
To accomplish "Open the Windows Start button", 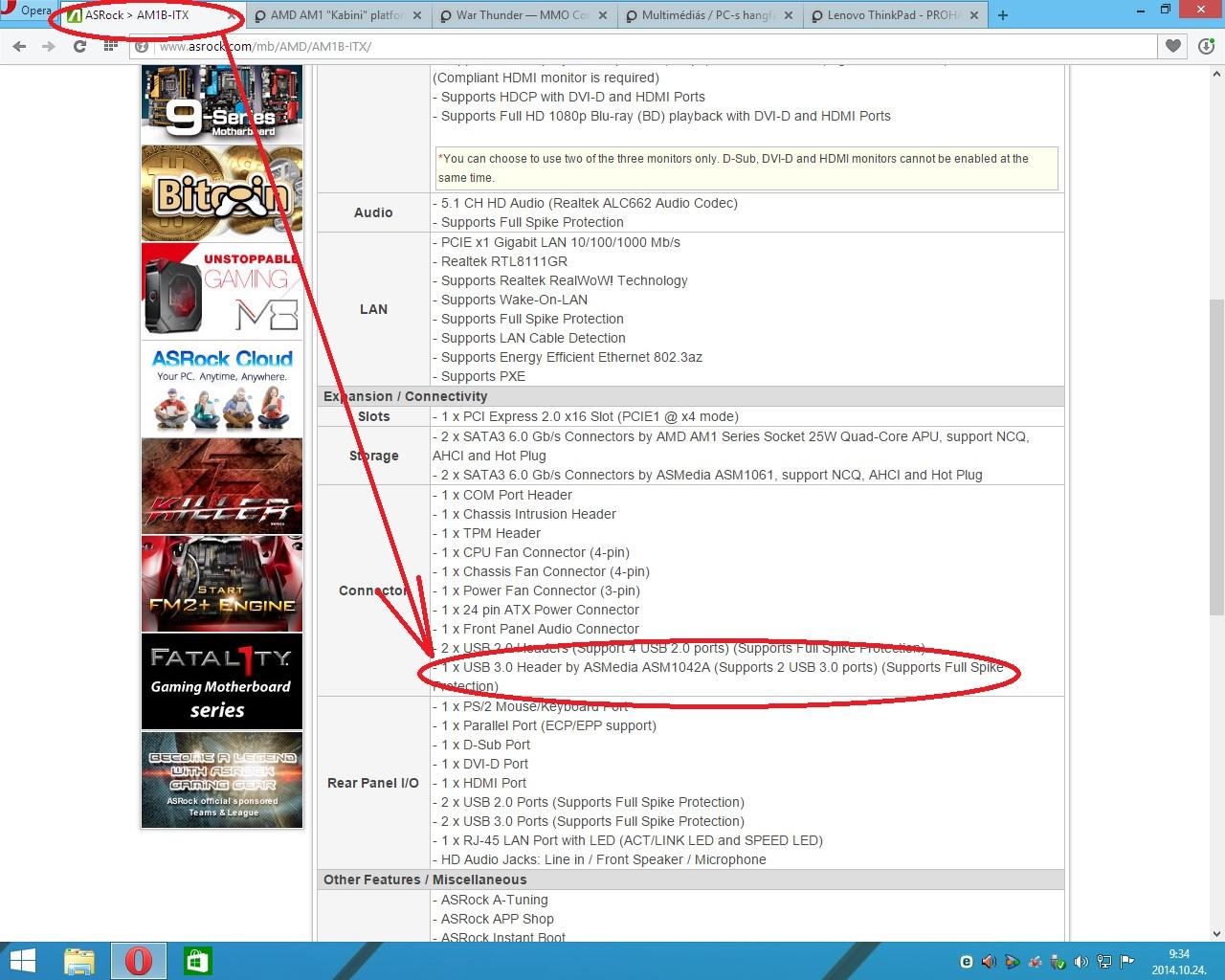I will pyautogui.click(x=21, y=961).
